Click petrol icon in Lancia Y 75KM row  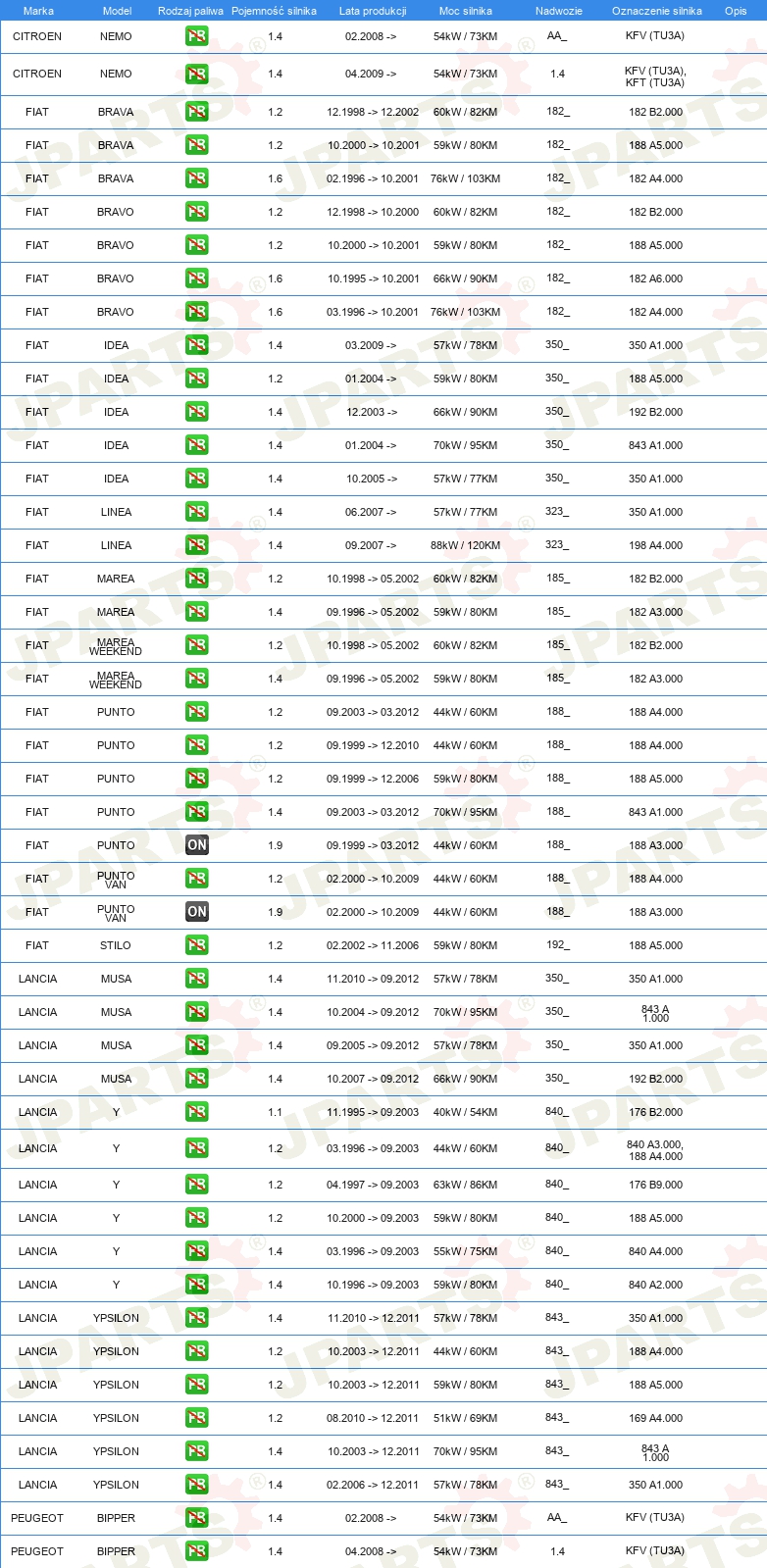197,1251
